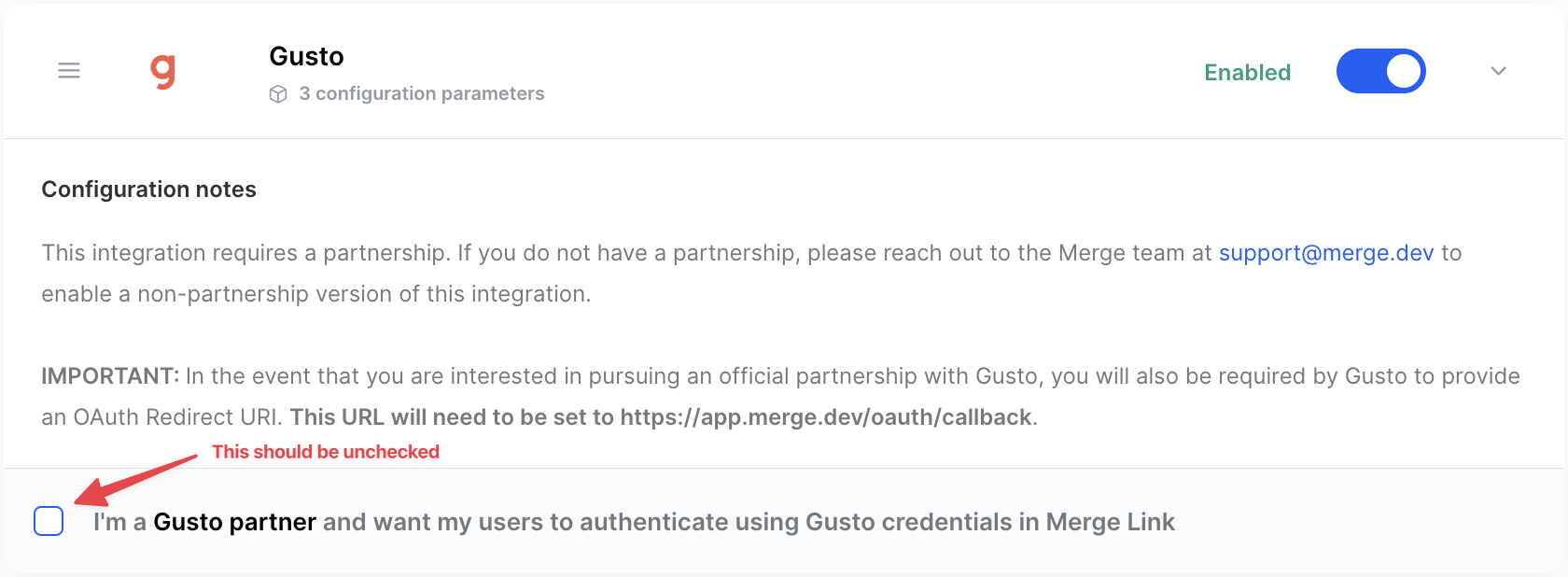The width and height of the screenshot is (1568, 577).
Task: Click the cube icon beside configuration parameters
Action: tap(278, 94)
